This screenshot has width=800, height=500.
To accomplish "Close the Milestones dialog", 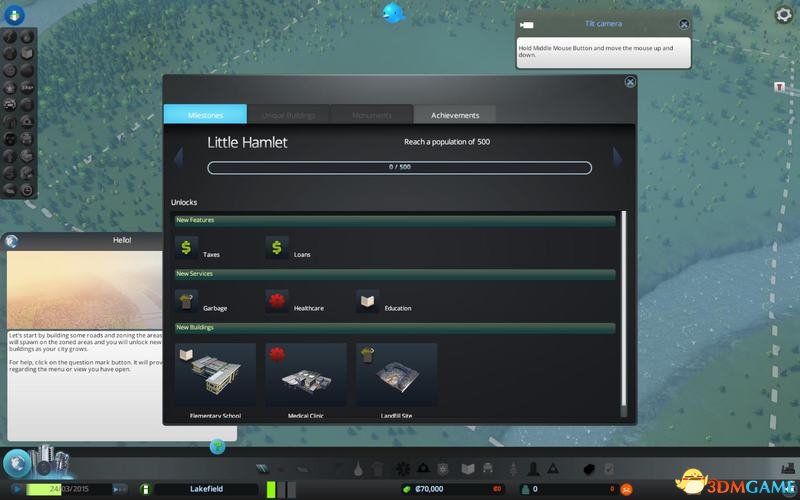I will point(630,82).
